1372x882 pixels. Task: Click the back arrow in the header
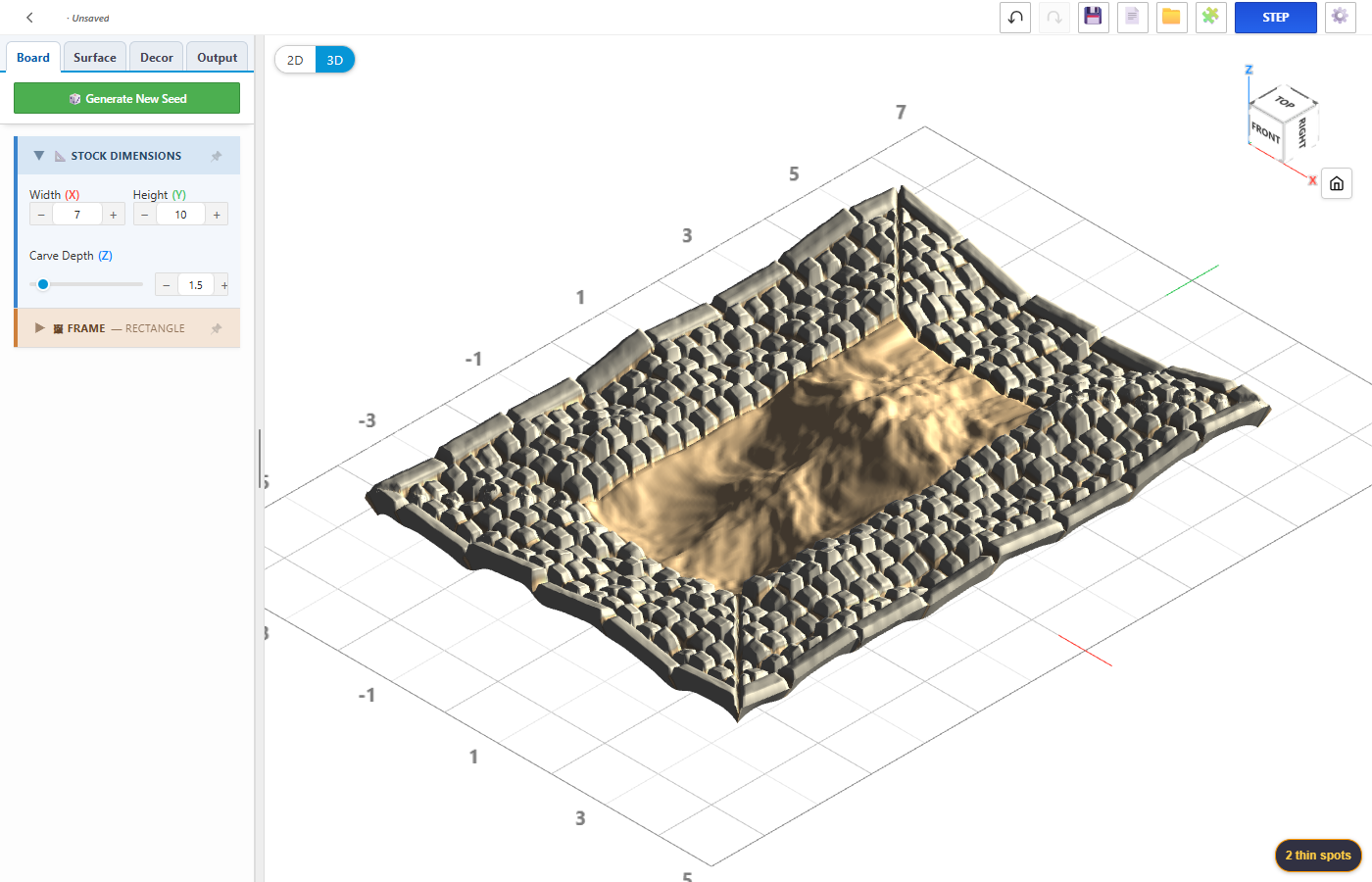tap(29, 18)
